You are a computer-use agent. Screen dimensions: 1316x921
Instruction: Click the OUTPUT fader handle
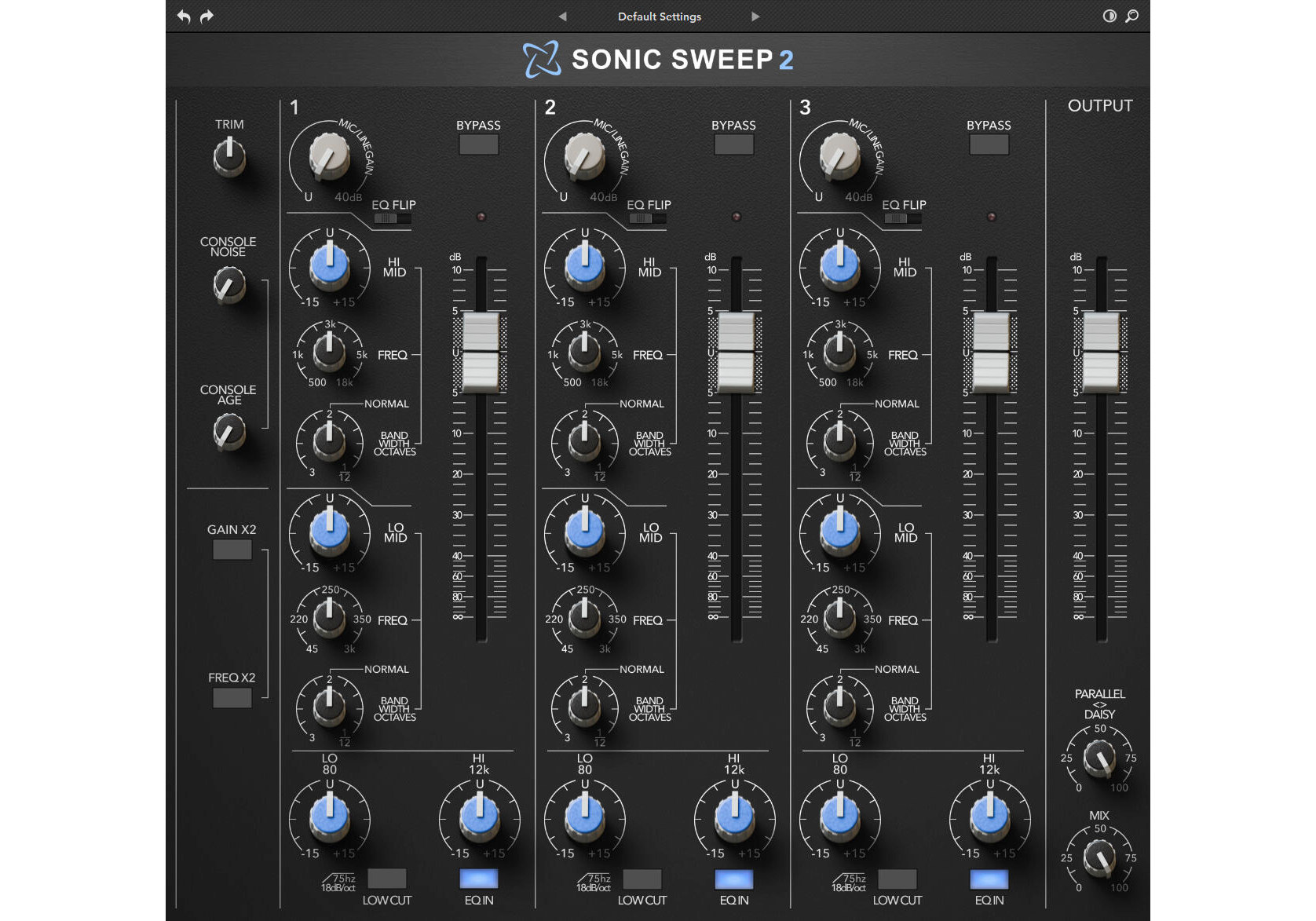(x=1101, y=352)
